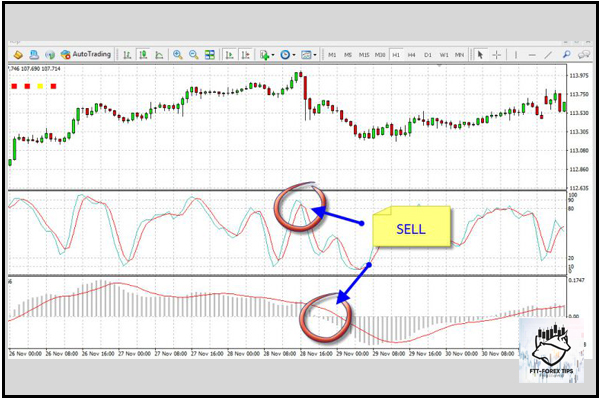Select the arrow Cursor tool
The image size is (600, 400).
tap(480, 55)
